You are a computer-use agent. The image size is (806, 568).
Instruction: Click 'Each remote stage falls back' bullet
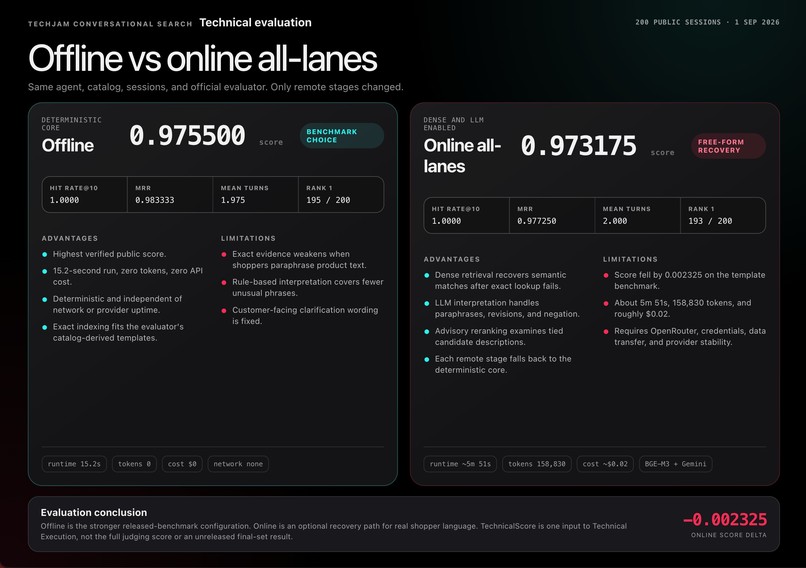[503, 364]
